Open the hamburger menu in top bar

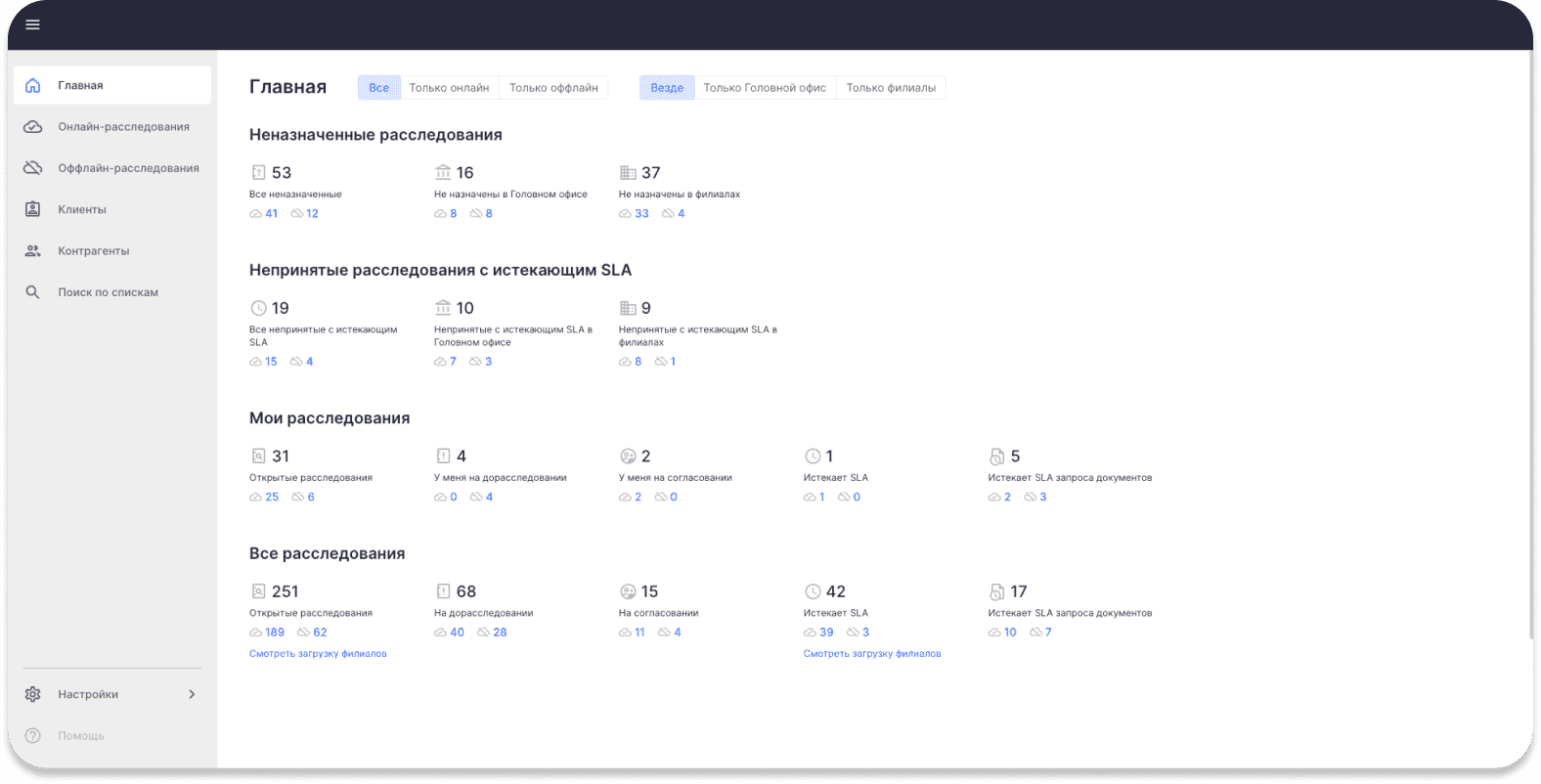tap(32, 24)
